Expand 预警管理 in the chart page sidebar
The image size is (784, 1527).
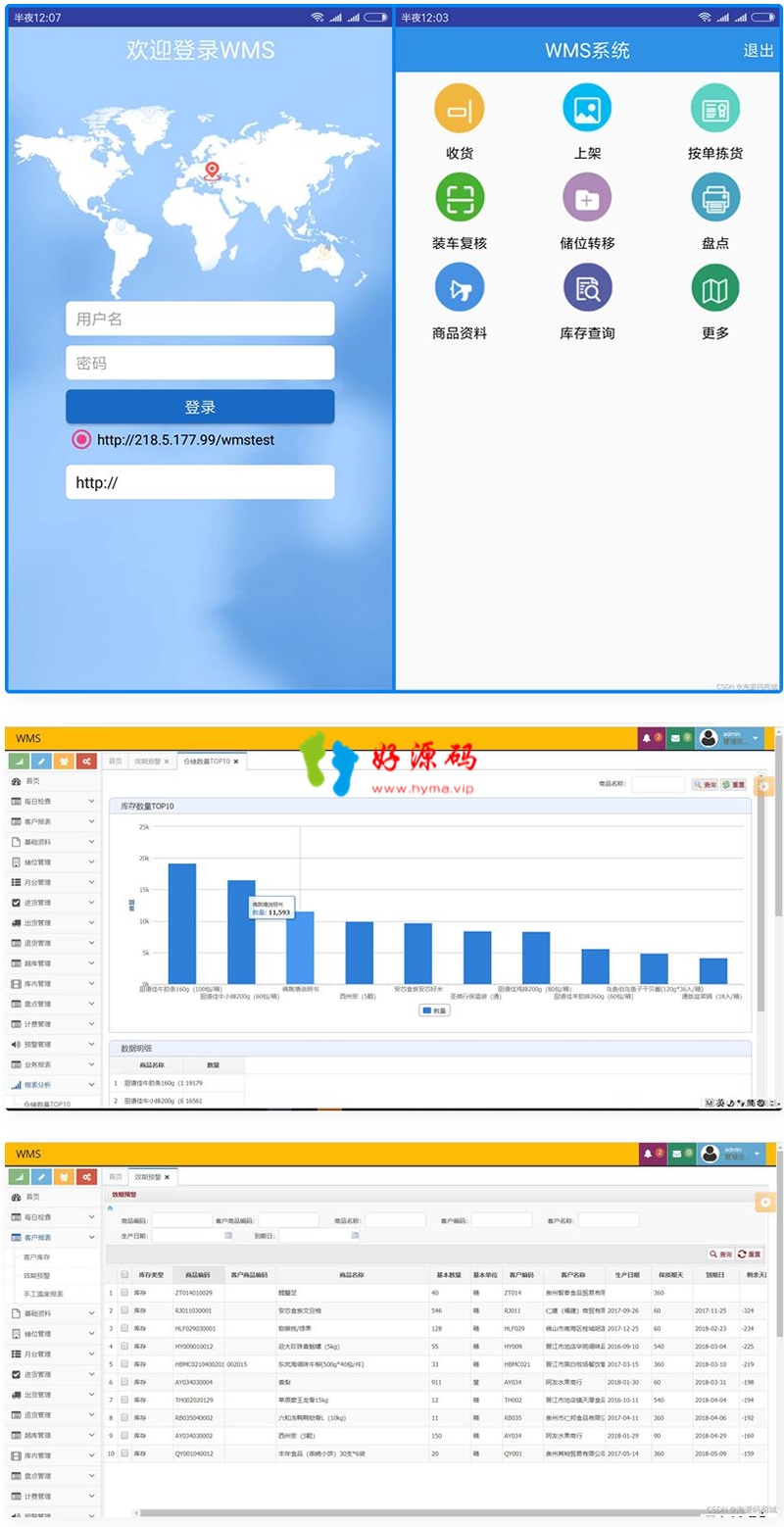click(53, 1044)
